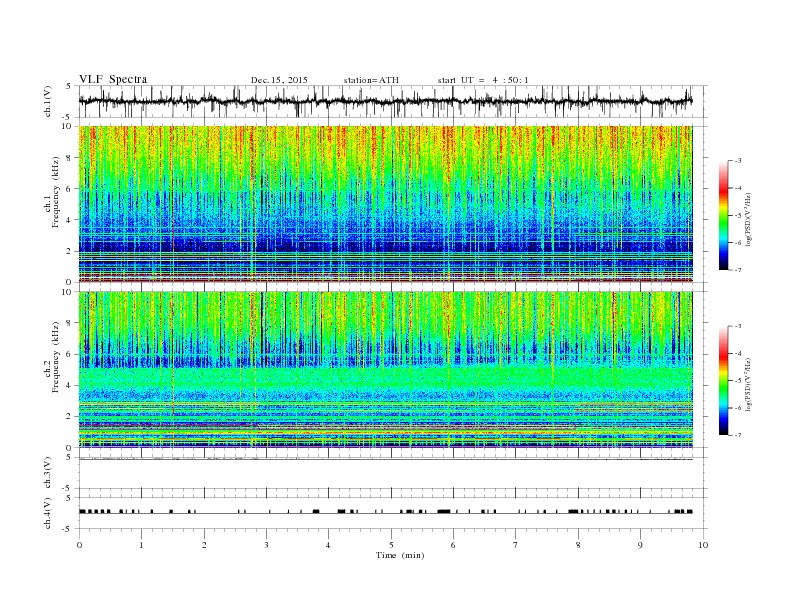Click the ch.4 pulse trace panel

[x=393, y=513]
